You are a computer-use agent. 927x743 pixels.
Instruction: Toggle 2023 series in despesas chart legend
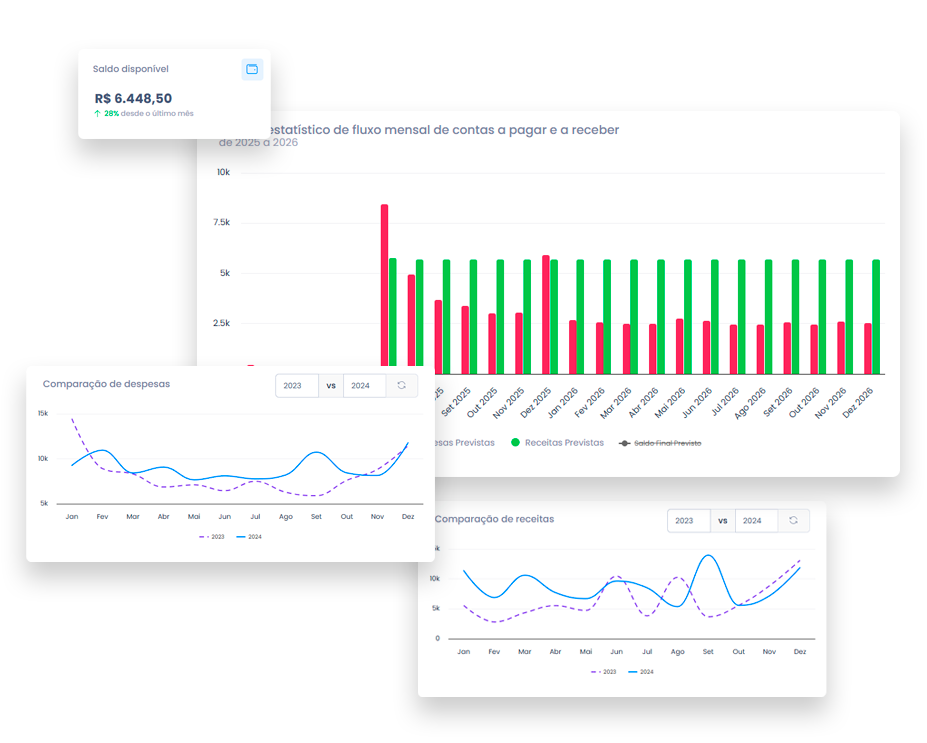point(212,537)
